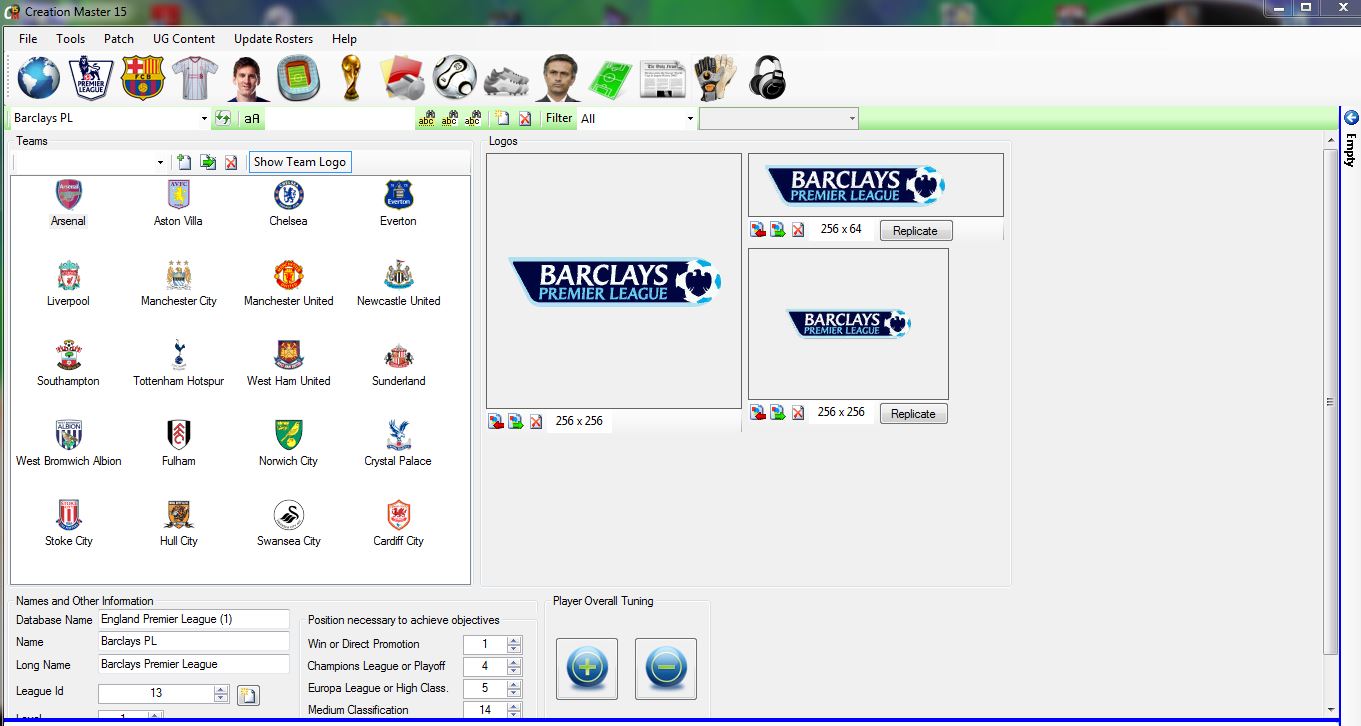Click the green arrow team icon in Teams panel
The image size is (1361, 726).
(208, 162)
